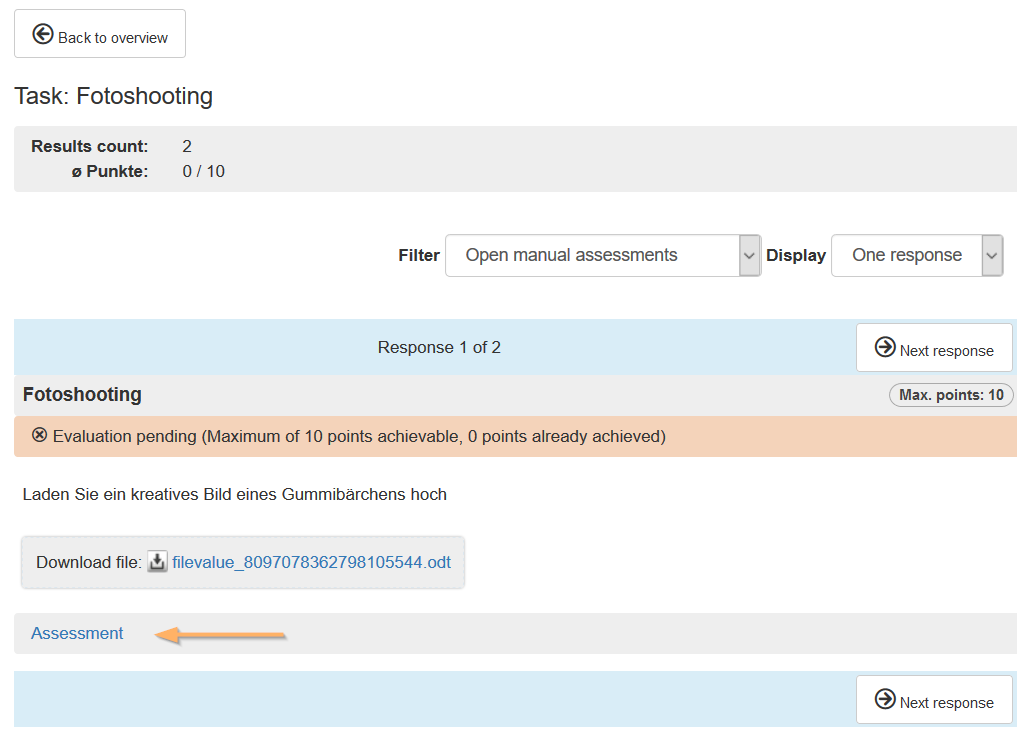The height and width of the screenshot is (729, 1017).
Task: Click the orange 'Evaluation pending' status bar text
Action: (x=359, y=437)
